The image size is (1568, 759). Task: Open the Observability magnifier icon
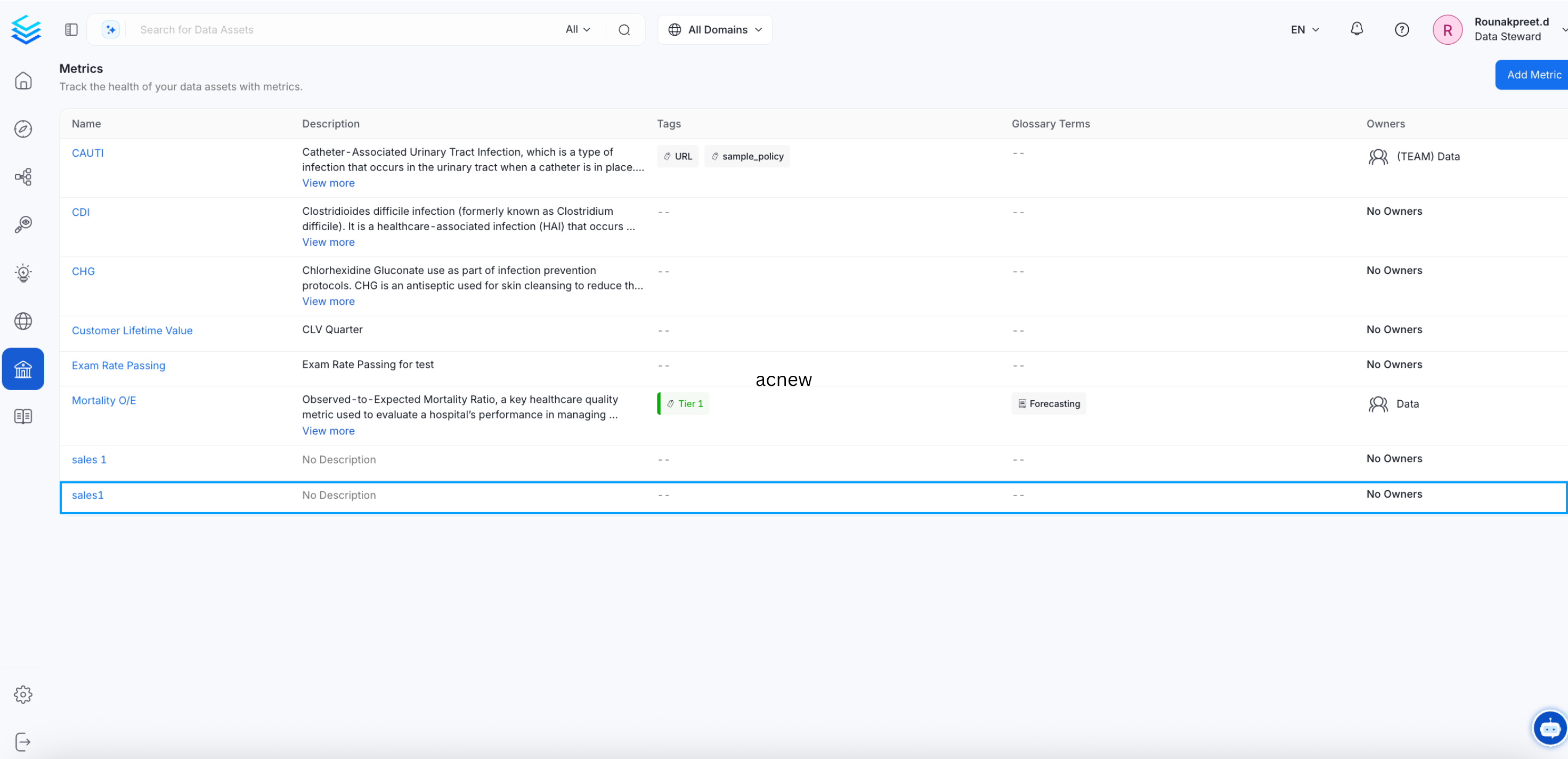23,224
